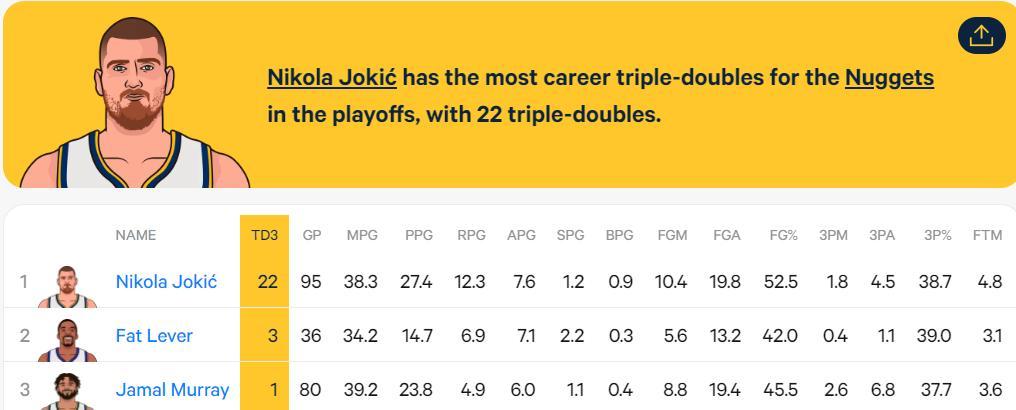Screen dimensions: 1016x410
Task: Click the share icon button
Action: (x=981, y=35)
